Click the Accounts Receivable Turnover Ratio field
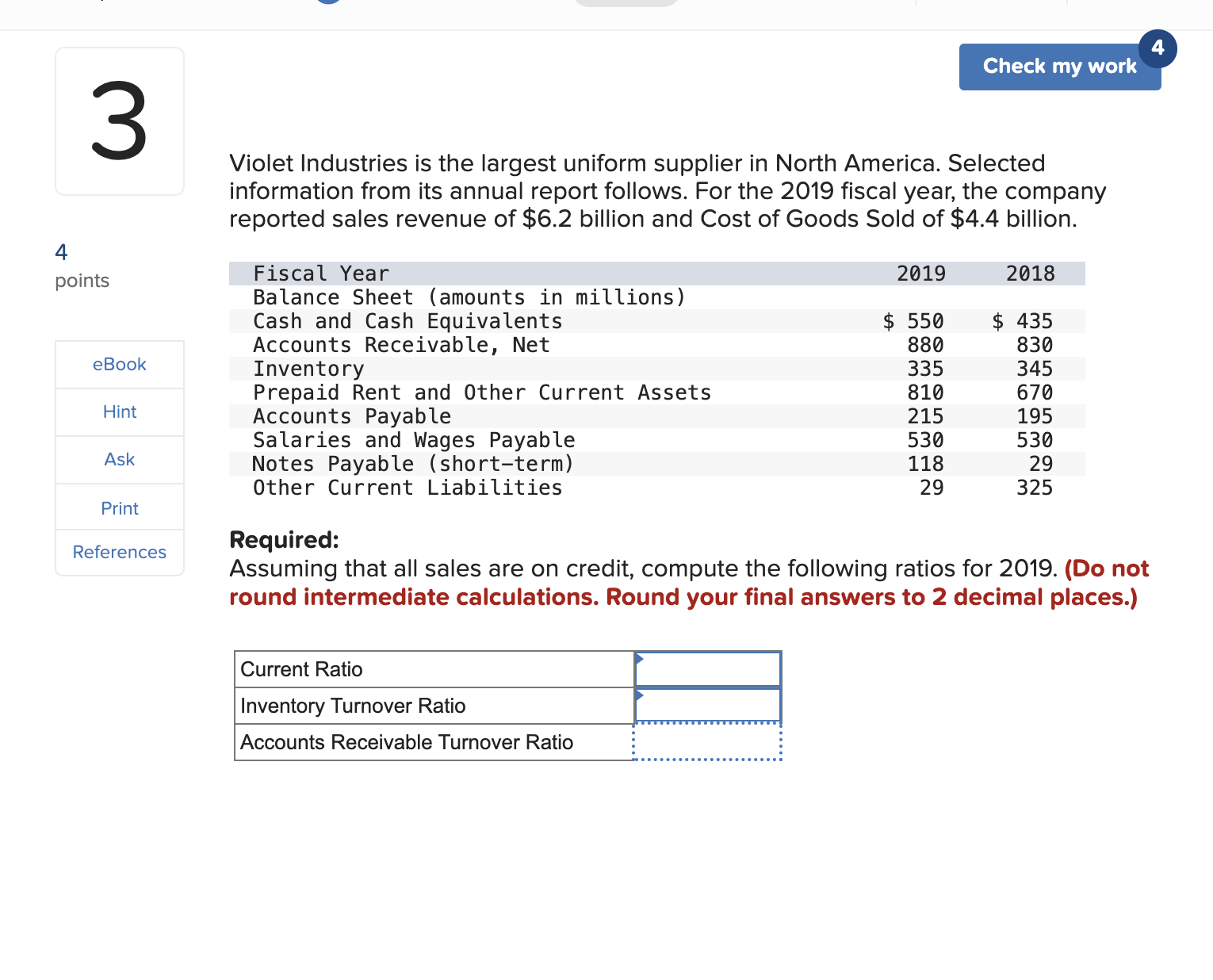Screen dimensions: 1213x980 pos(708,742)
